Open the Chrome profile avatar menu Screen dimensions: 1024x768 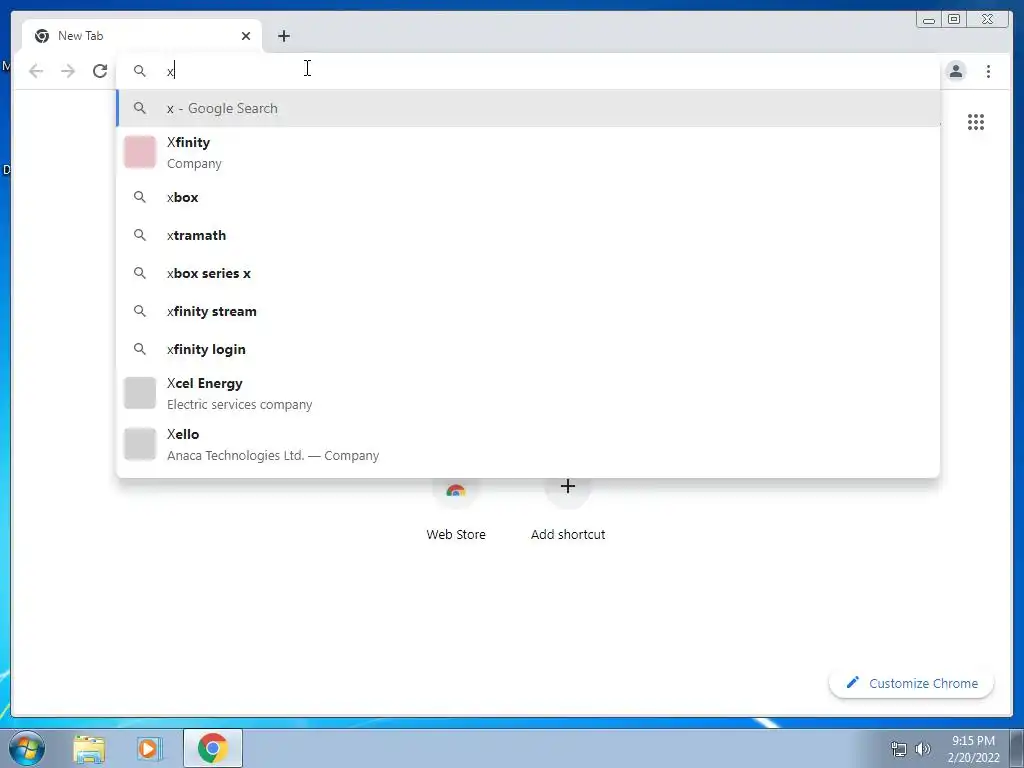point(955,71)
